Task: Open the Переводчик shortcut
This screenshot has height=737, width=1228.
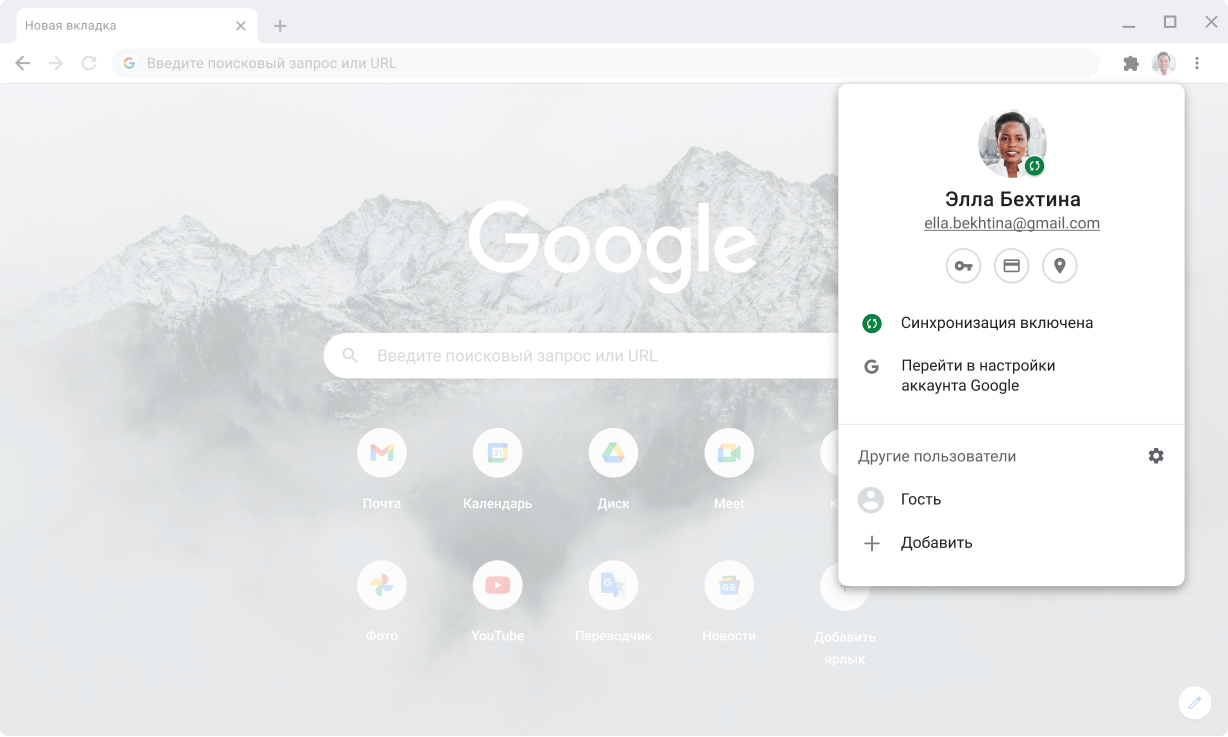Action: pyautogui.click(x=613, y=585)
